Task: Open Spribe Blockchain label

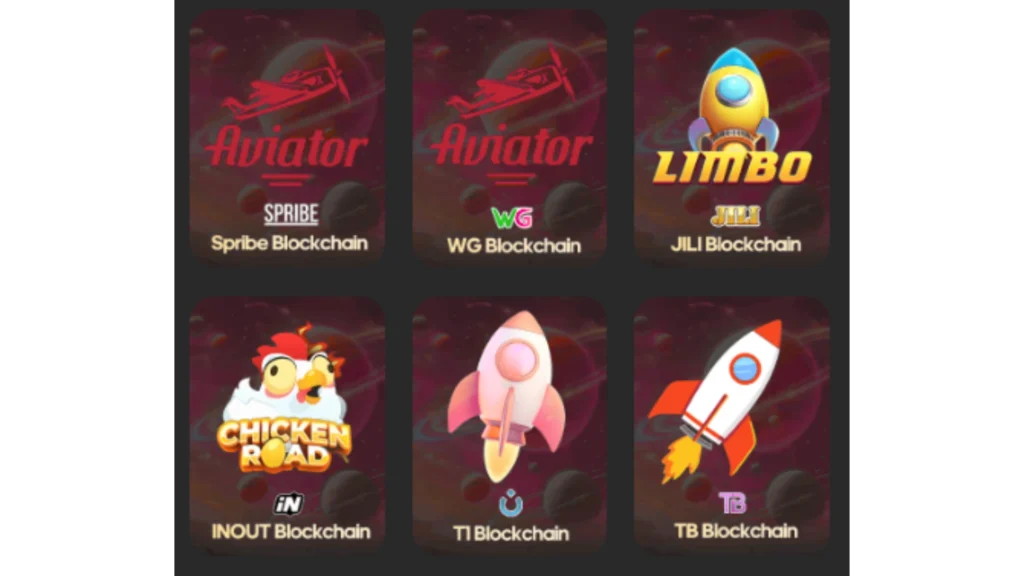Action: [x=289, y=244]
